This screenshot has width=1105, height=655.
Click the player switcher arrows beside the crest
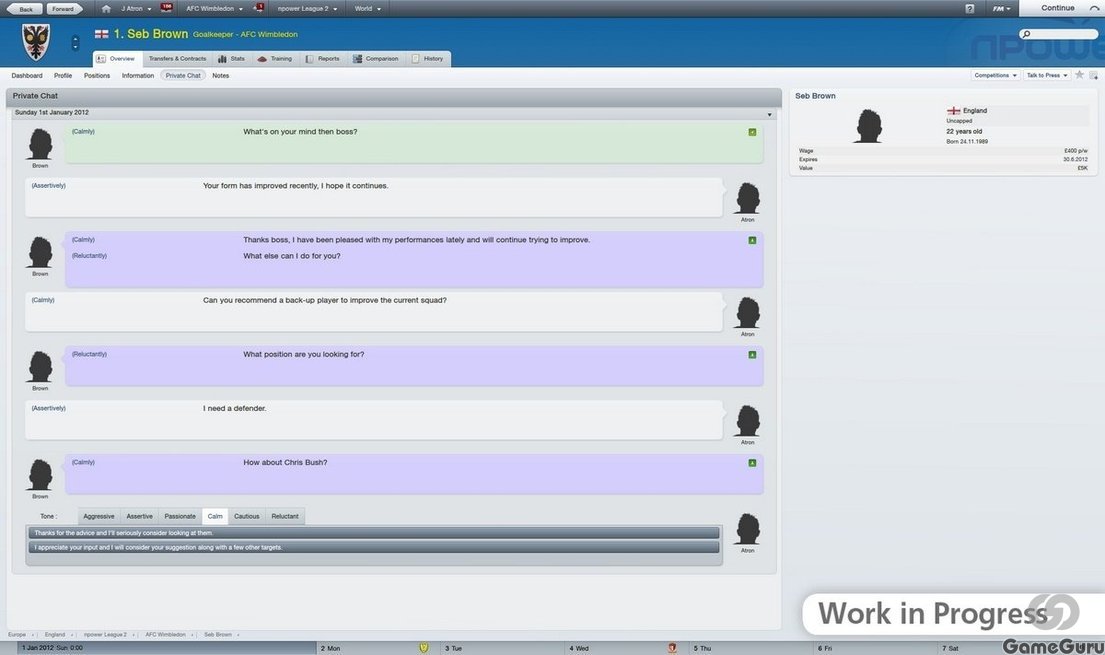pos(75,43)
